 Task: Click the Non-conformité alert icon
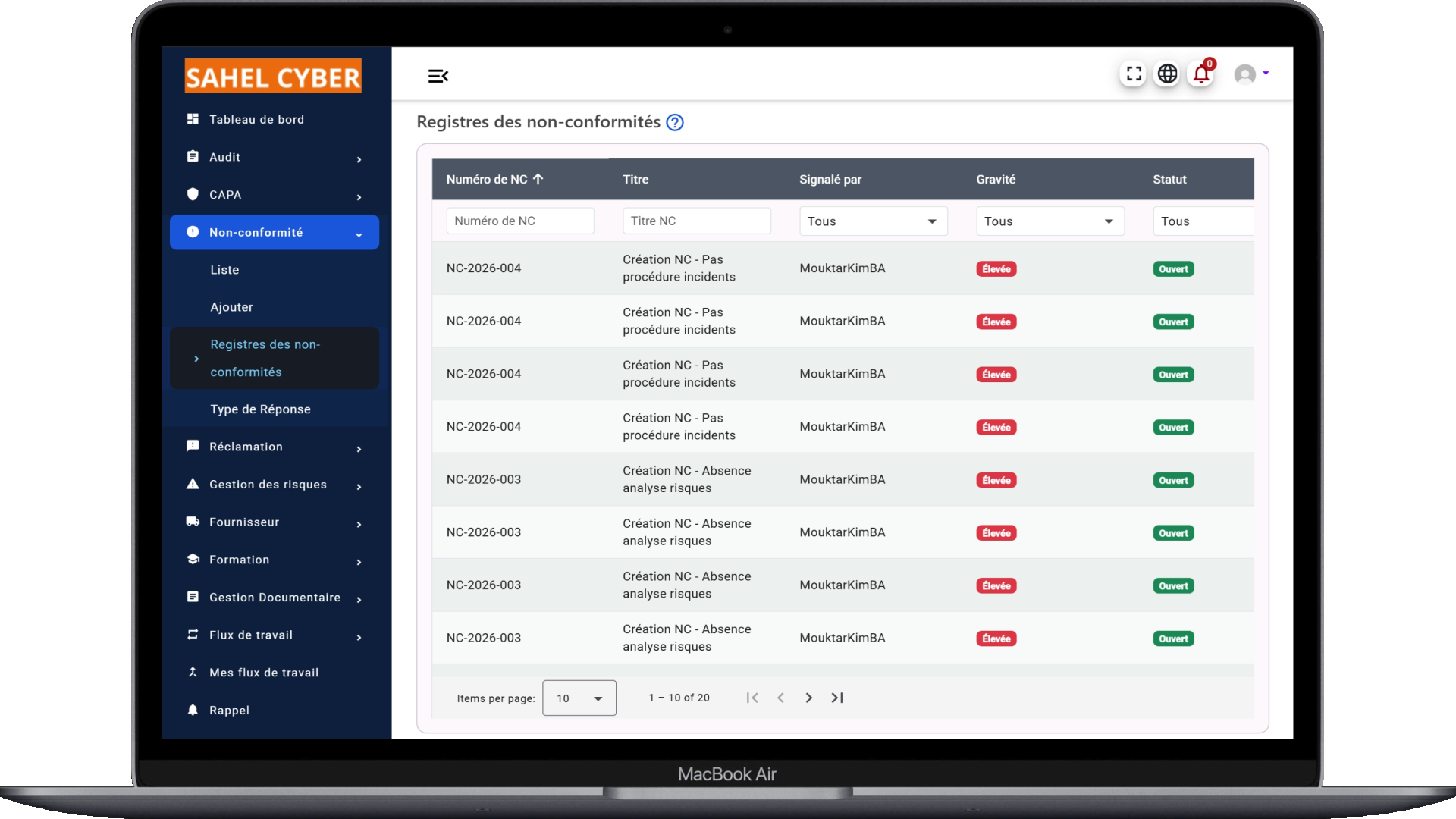[193, 232]
